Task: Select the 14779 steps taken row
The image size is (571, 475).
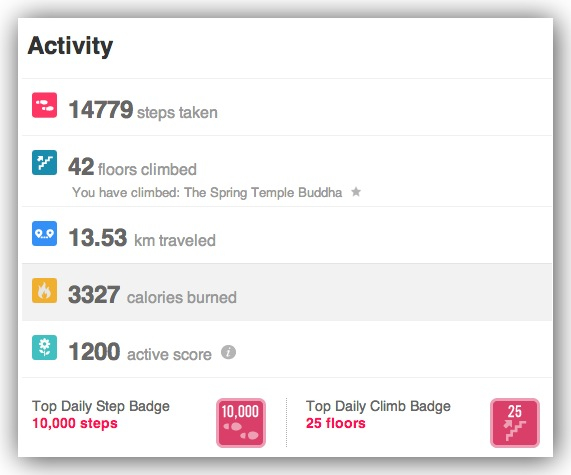Action: tap(287, 107)
